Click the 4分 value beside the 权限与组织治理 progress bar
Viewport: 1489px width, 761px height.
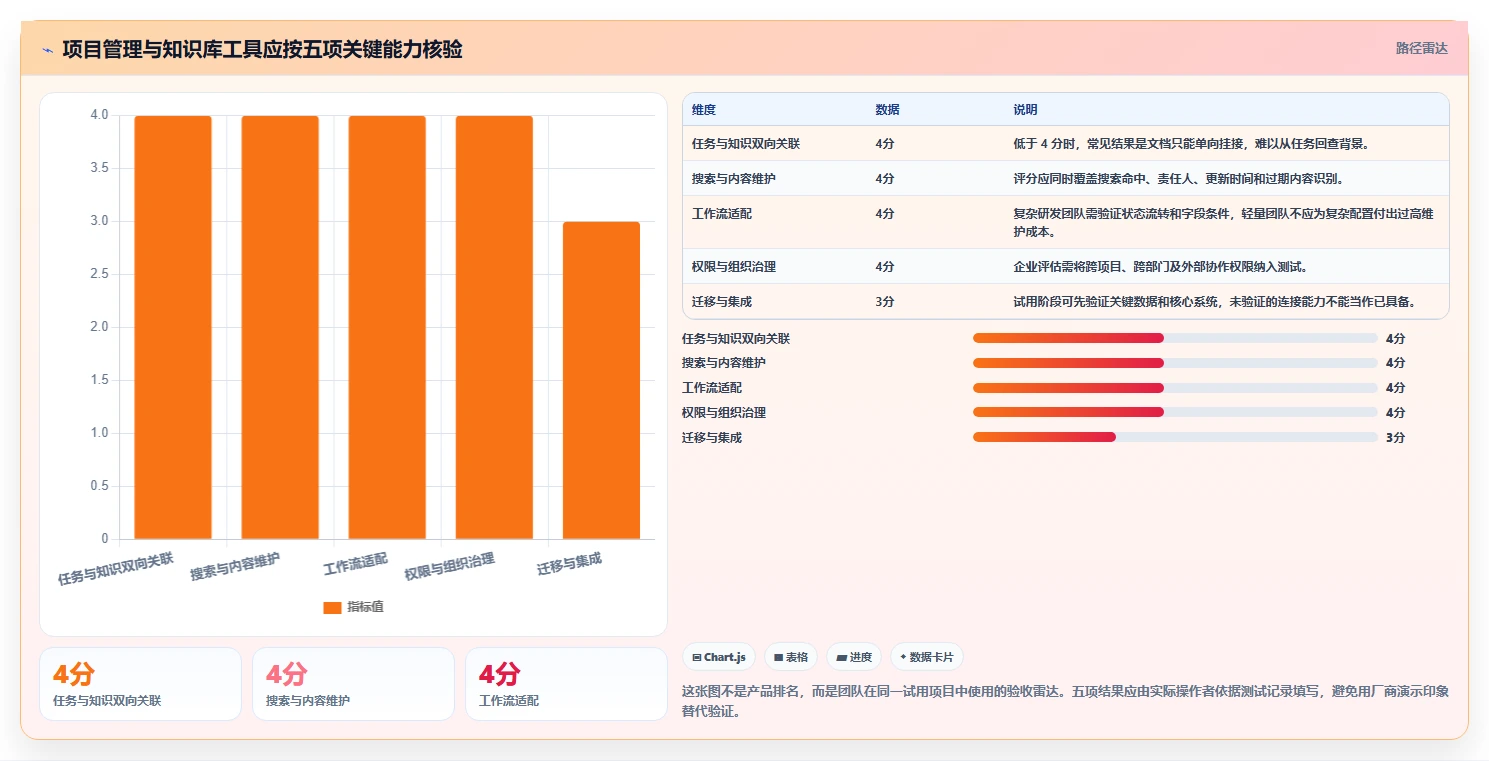click(x=1395, y=413)
